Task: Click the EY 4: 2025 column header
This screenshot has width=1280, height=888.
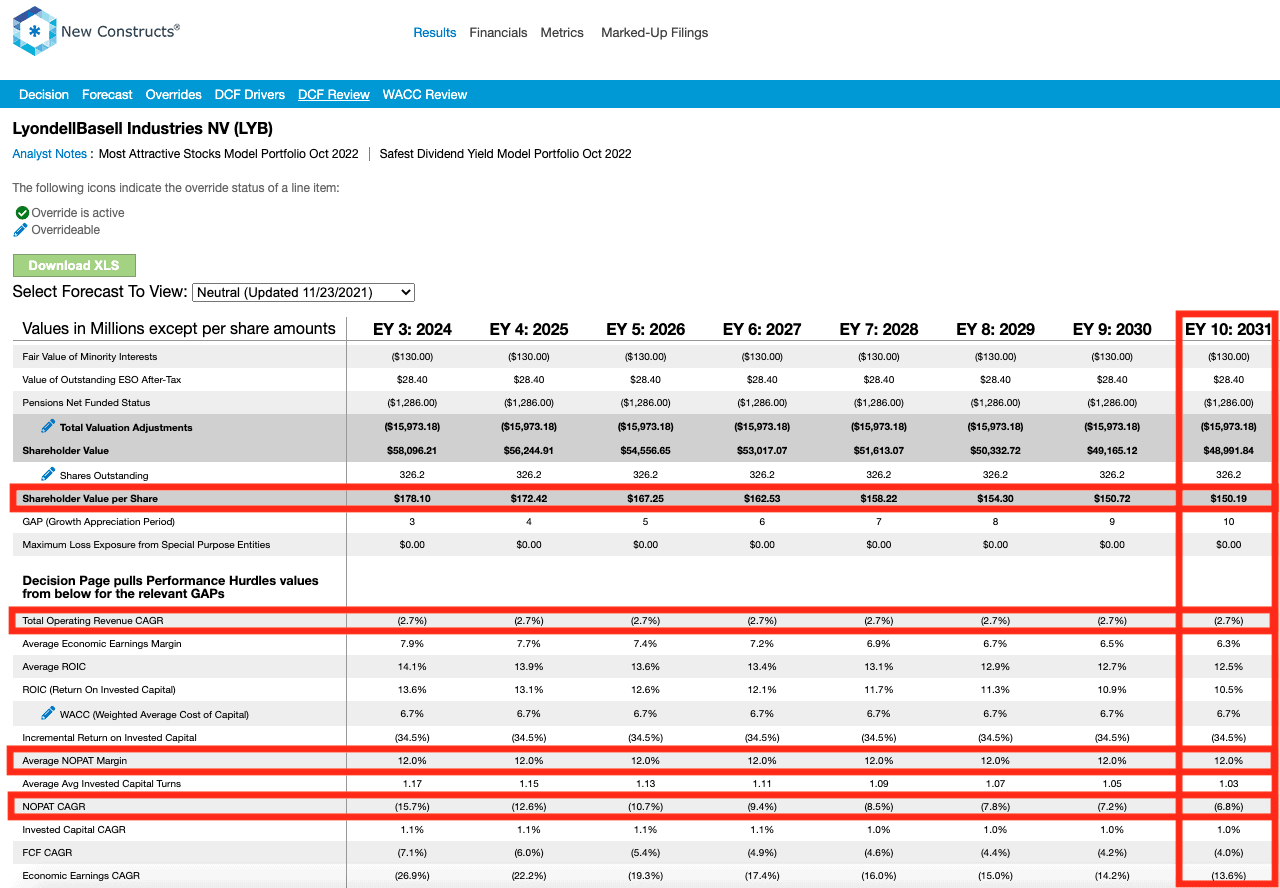Action: pos(529,329)
